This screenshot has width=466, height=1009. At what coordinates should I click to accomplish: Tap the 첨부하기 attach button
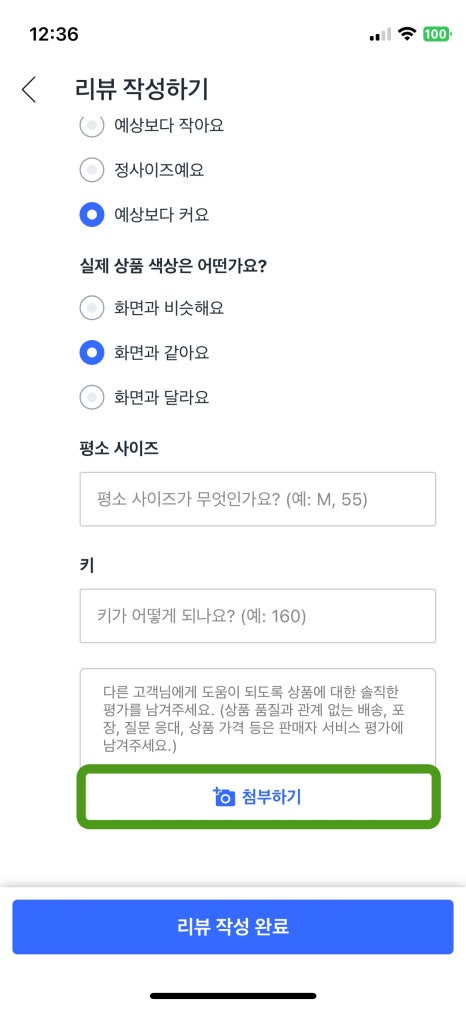[x=258, y=797]
